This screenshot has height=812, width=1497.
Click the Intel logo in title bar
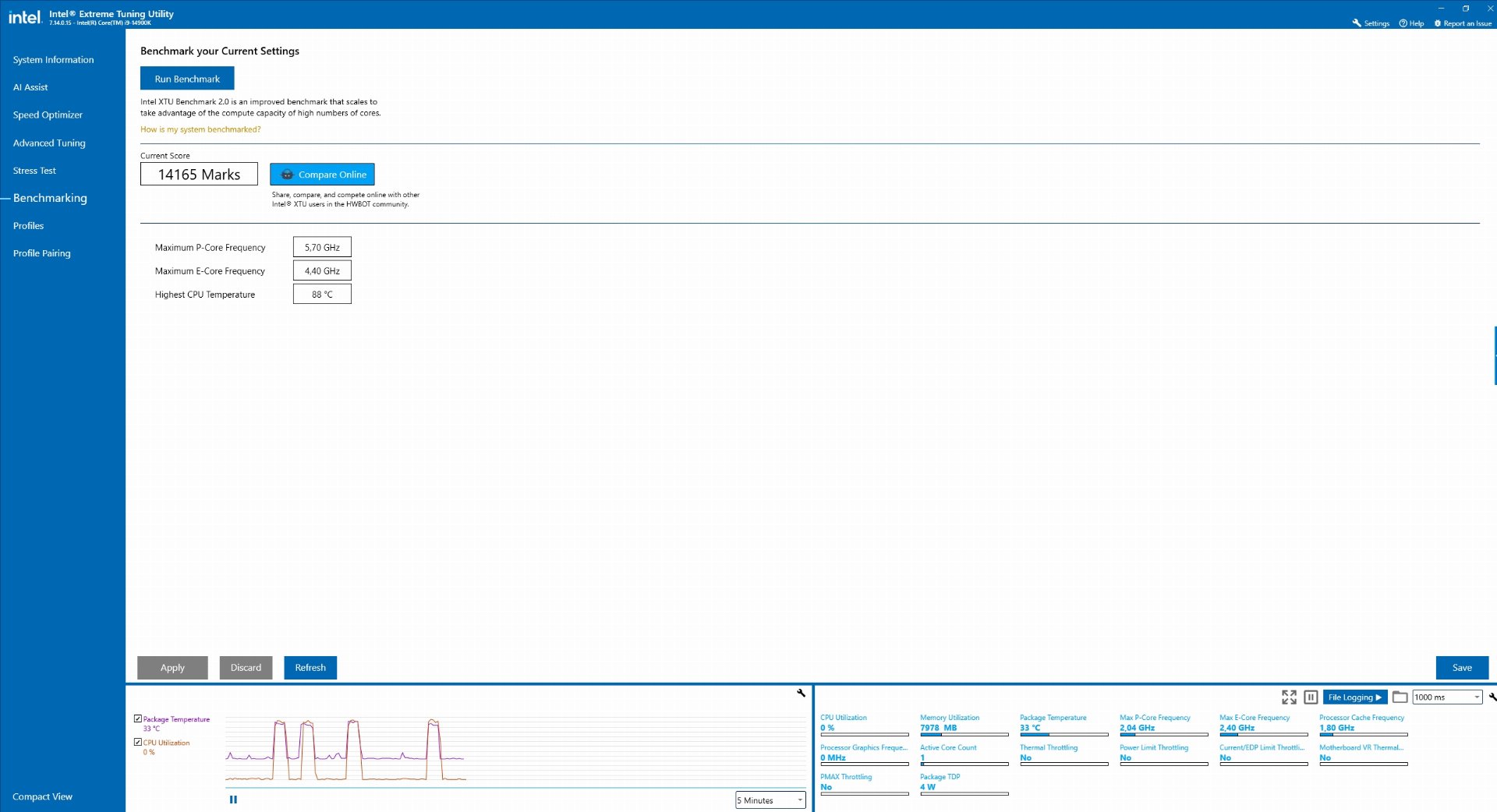click(x=24, y=17)
